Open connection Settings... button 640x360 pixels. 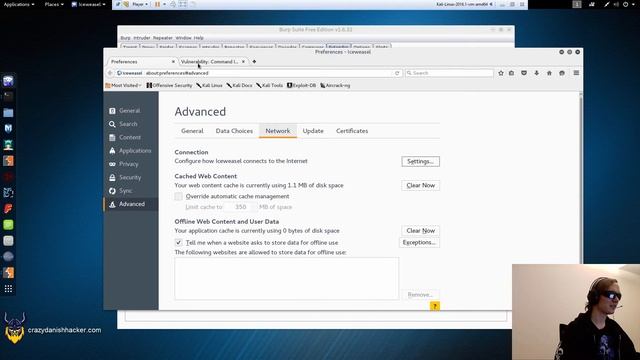pyautogui.click(x=420, y=162)
